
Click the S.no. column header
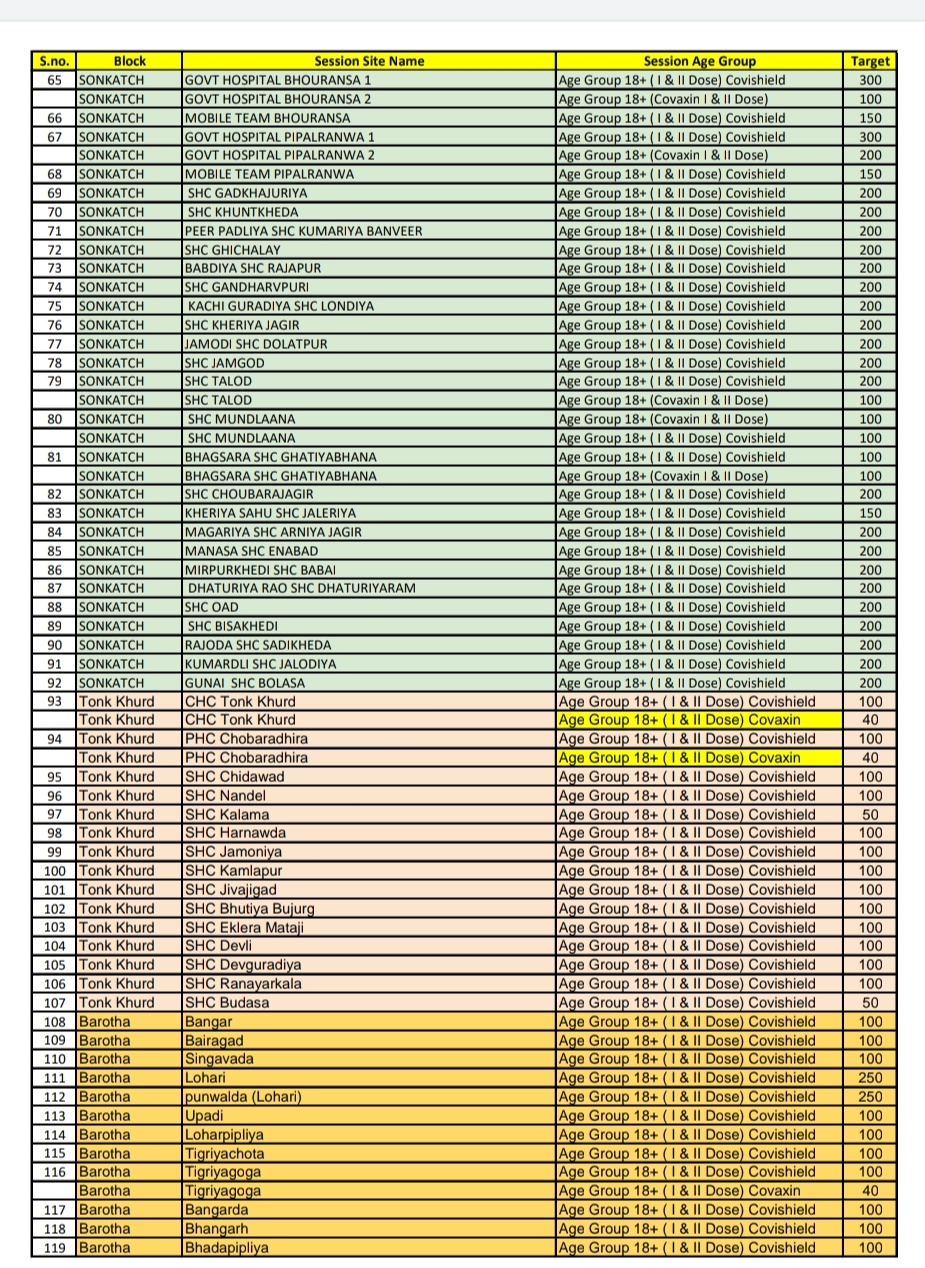(54, 61)
